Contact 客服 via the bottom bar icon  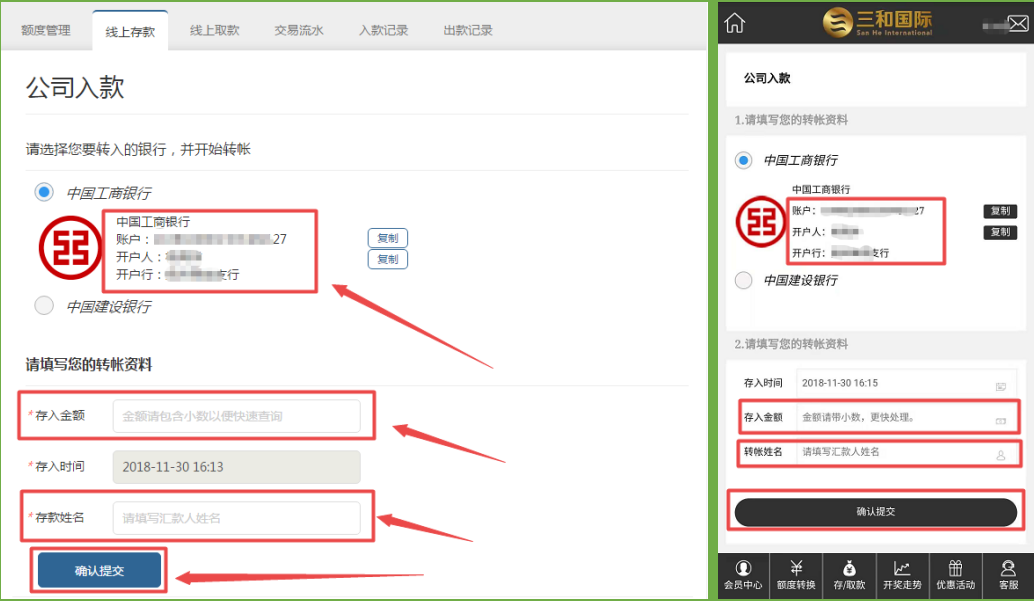point(1008,575)
